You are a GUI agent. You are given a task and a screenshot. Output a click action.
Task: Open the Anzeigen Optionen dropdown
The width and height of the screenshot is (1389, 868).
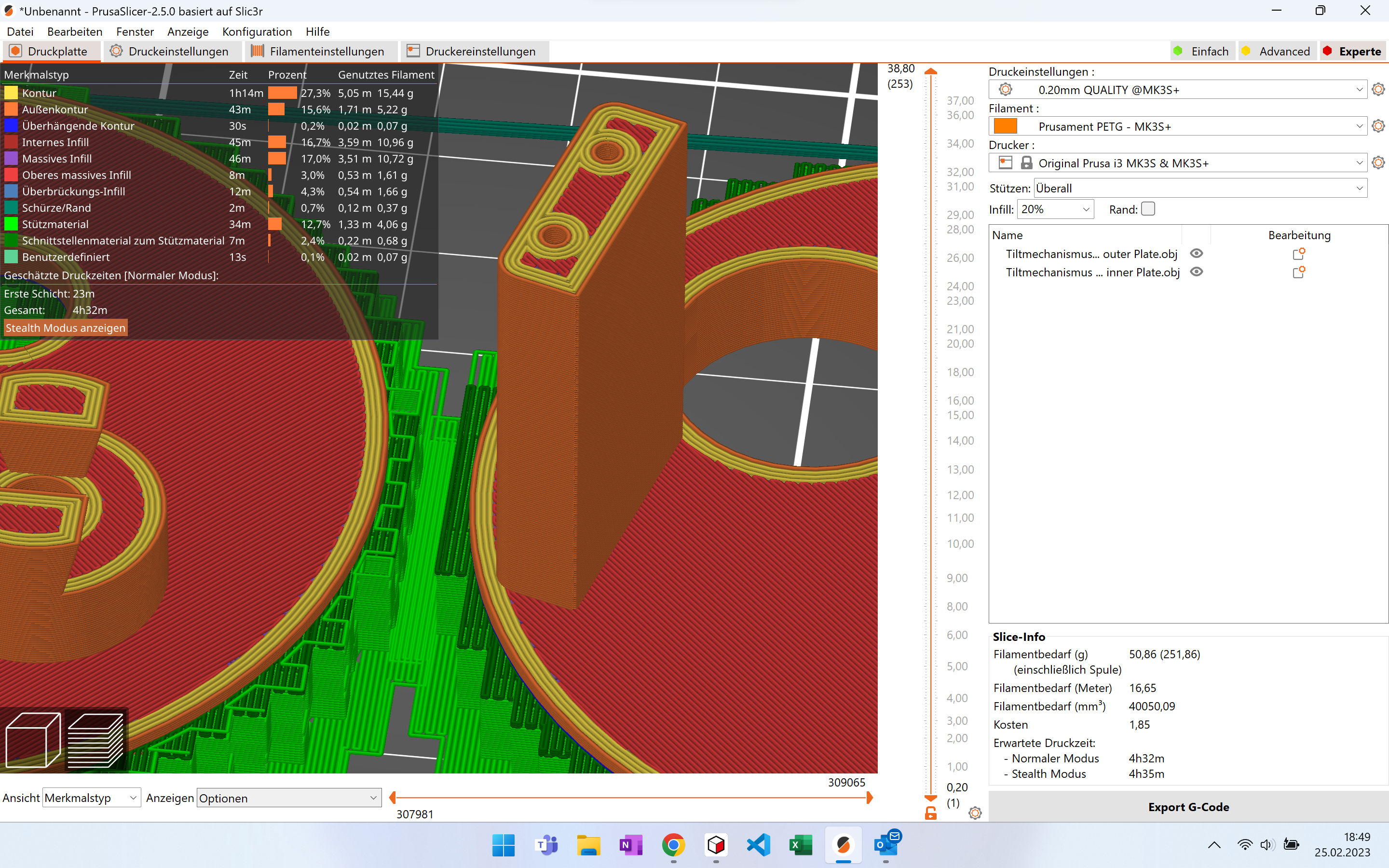coord(289,798)
